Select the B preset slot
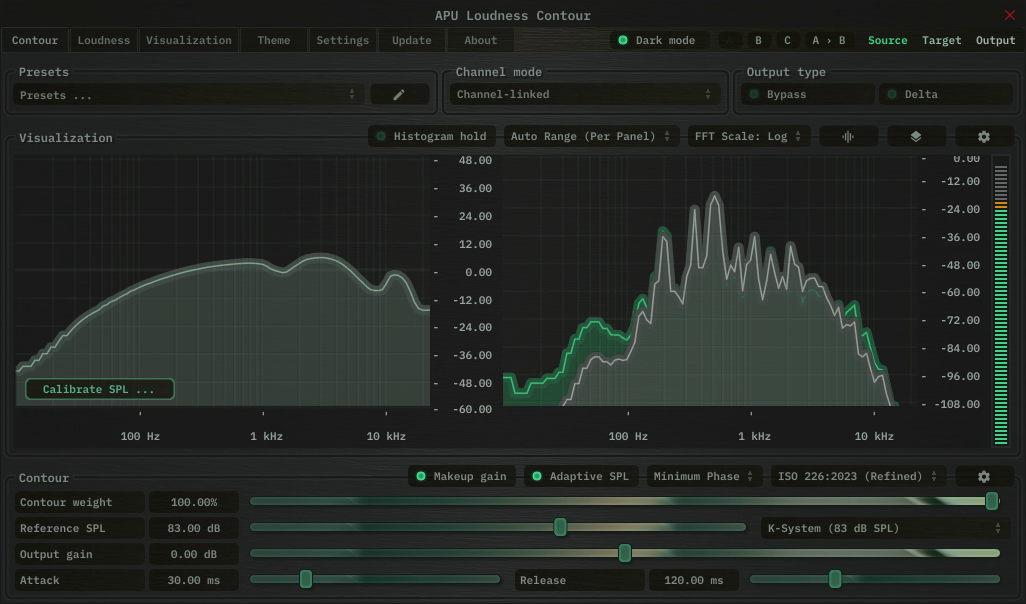The height and width of the screenshot is (604, 1026). tap(758, 40)
